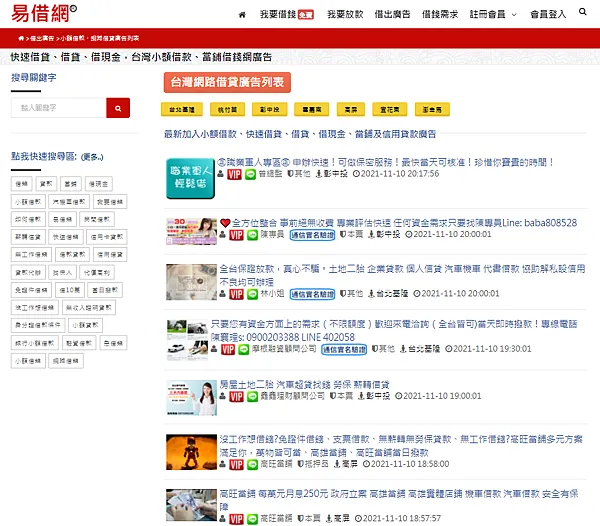Filter listings by 高屏 region
The height and width of the screenshot is (526, 600).
(351, 109)
